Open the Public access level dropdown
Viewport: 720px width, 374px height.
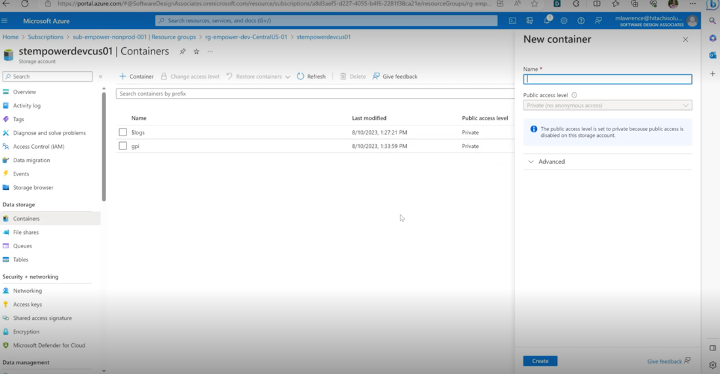pos(607,106)
